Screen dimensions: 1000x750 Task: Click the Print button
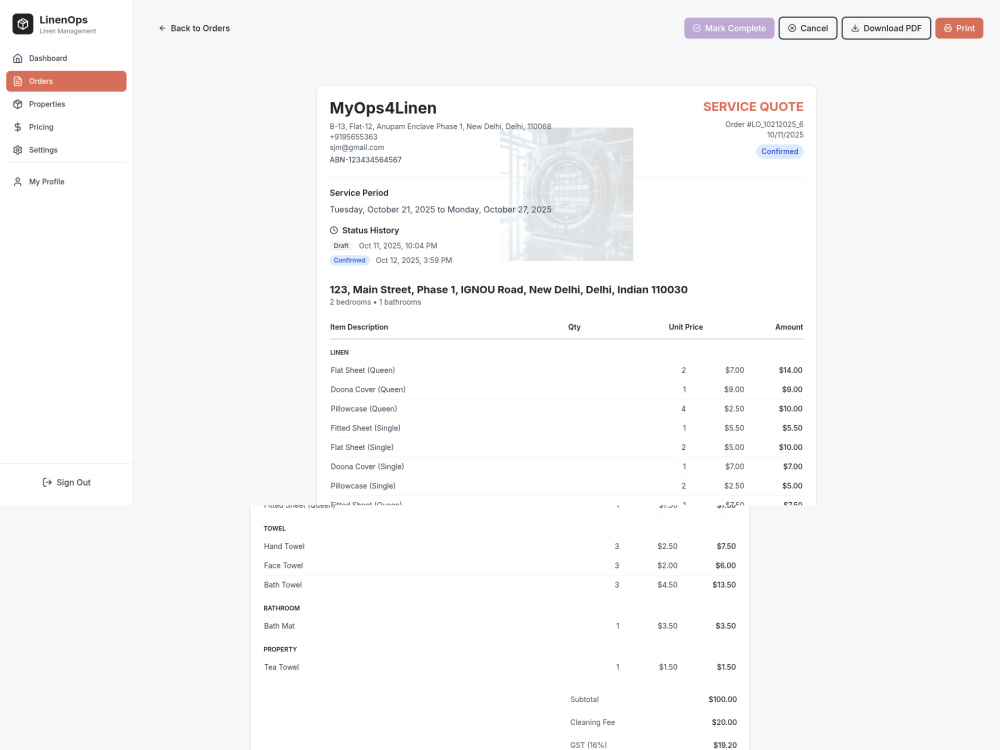959,28
